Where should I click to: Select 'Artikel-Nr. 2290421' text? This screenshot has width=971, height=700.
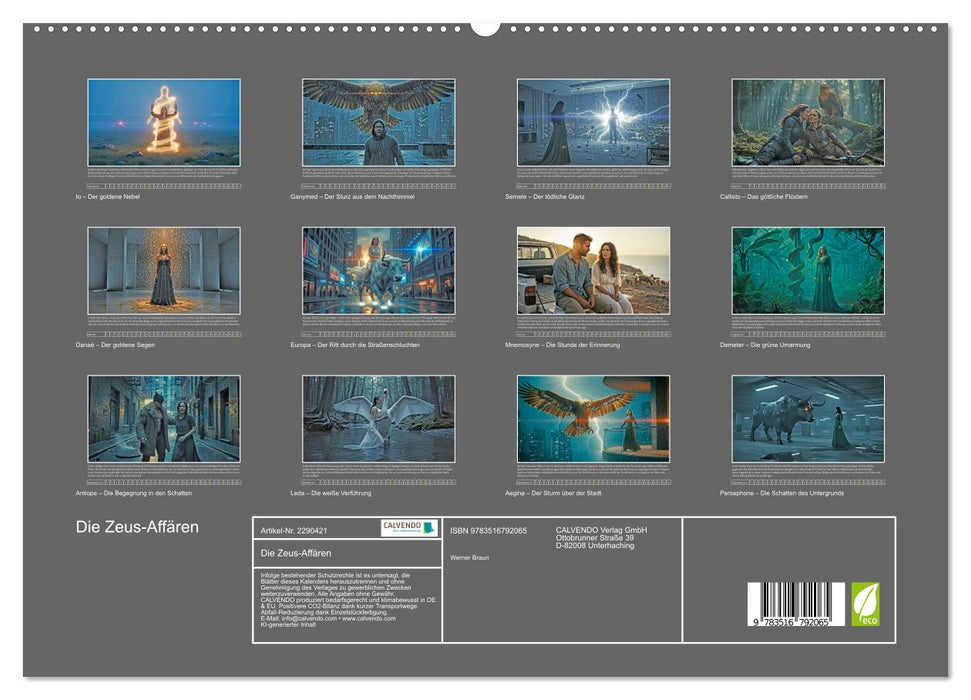(294, 531)
